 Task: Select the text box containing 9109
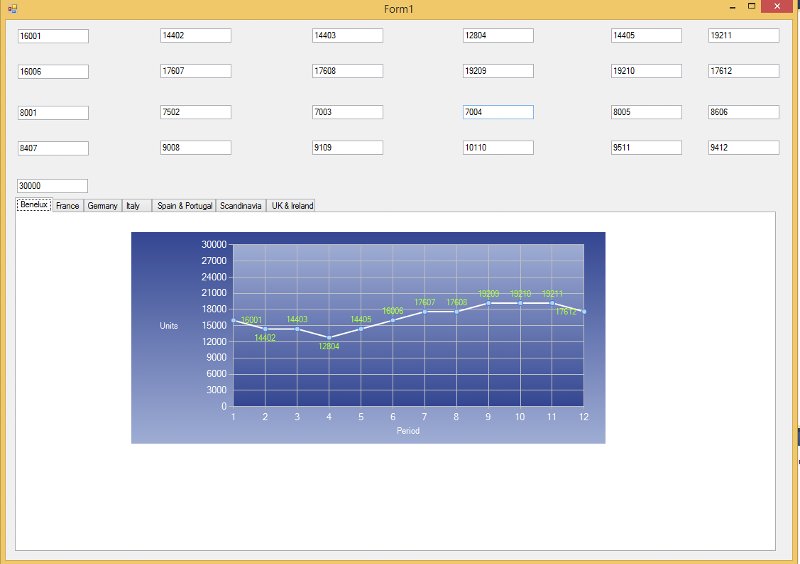click(347, 148)
